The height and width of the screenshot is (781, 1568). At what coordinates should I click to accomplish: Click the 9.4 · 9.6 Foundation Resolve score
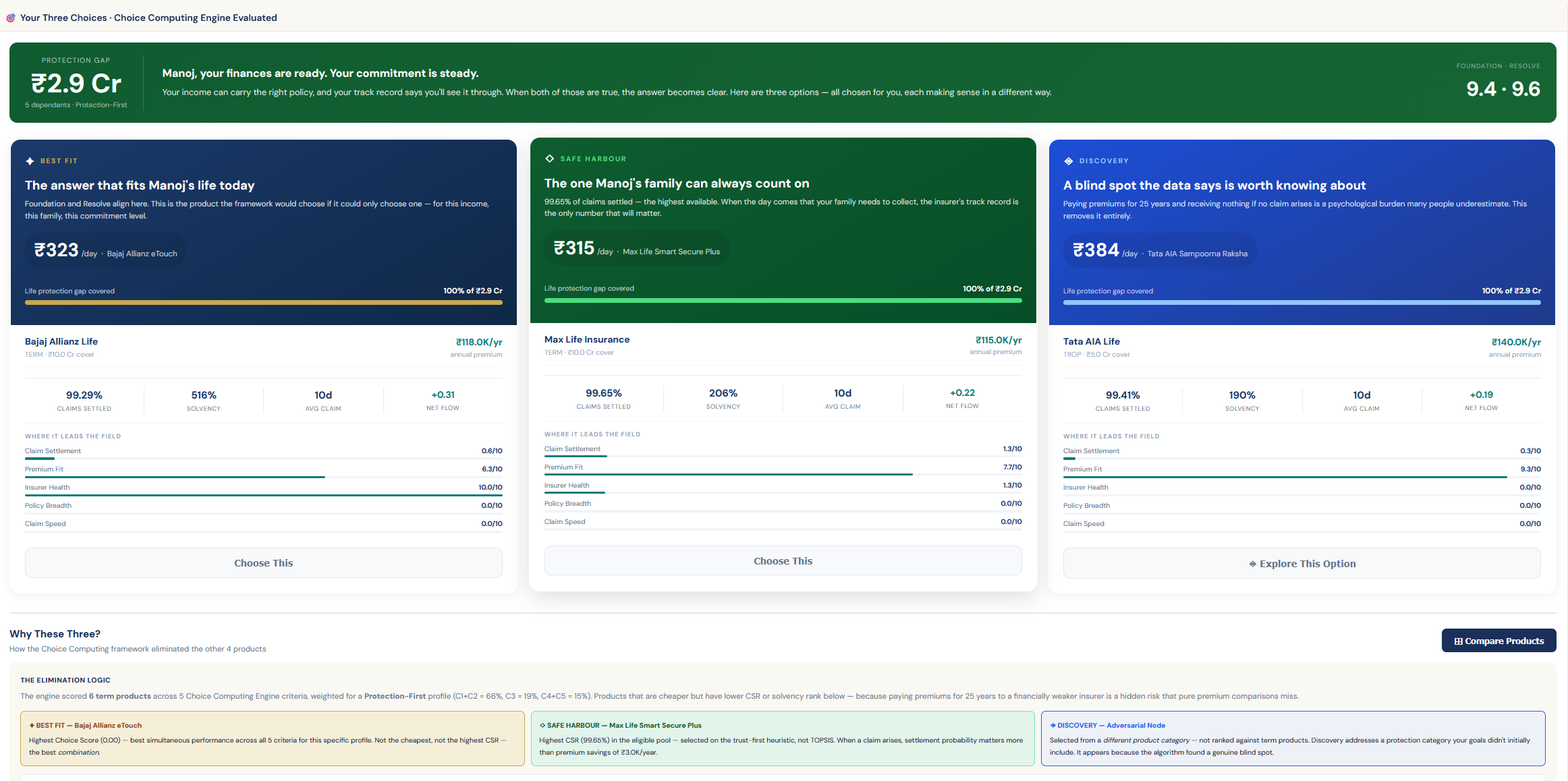[x=1503, y=89]
